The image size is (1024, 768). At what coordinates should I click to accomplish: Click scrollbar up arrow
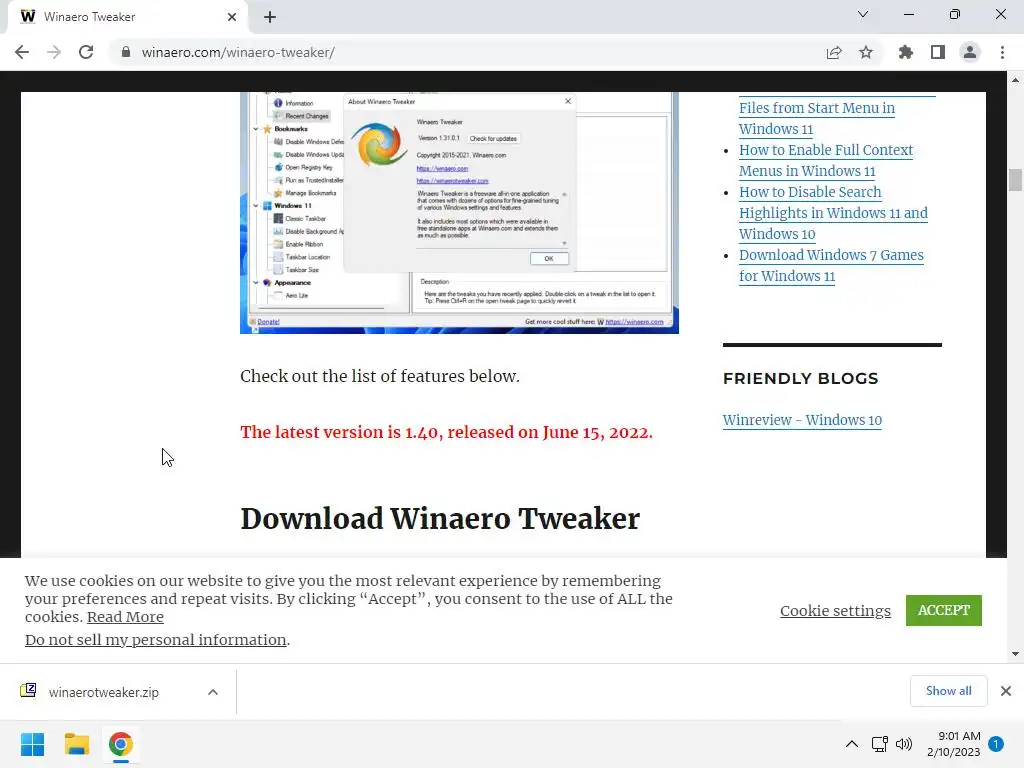pyautogui.click(x=1015, y=80)
